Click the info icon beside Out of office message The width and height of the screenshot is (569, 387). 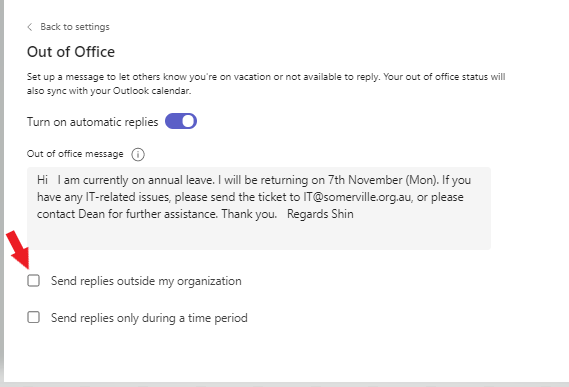tap(138, 154)
